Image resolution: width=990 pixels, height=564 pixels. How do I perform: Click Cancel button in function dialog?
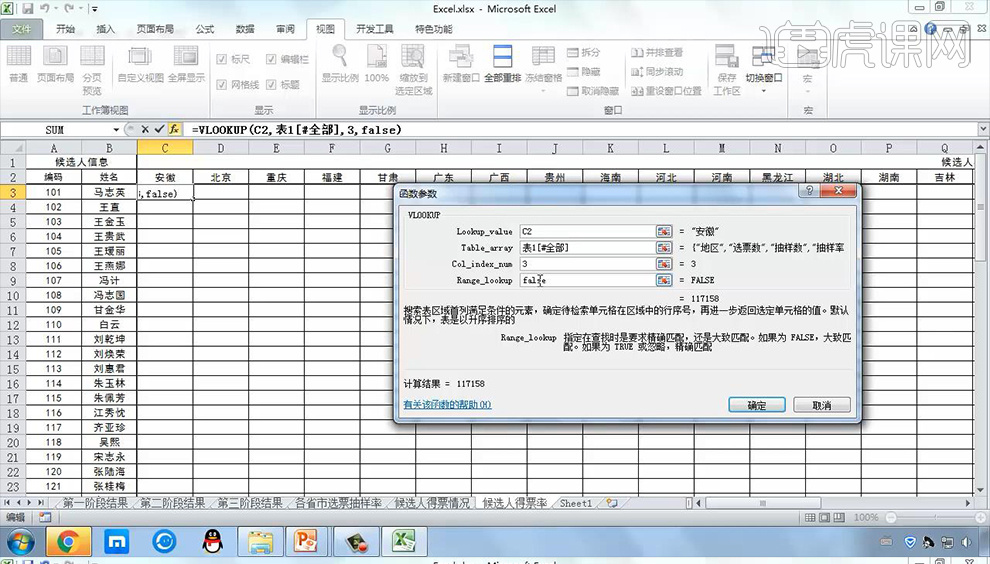pyautogui.click(x=821, y=405)
